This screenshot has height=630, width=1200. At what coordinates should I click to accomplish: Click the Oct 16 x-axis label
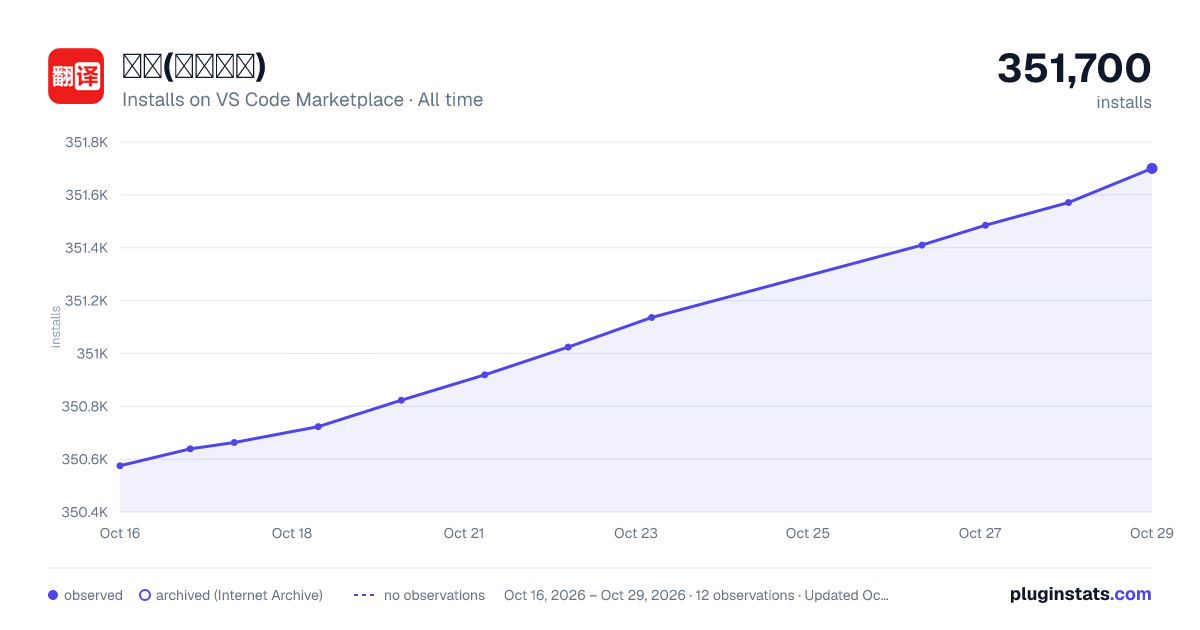[120, 533]
